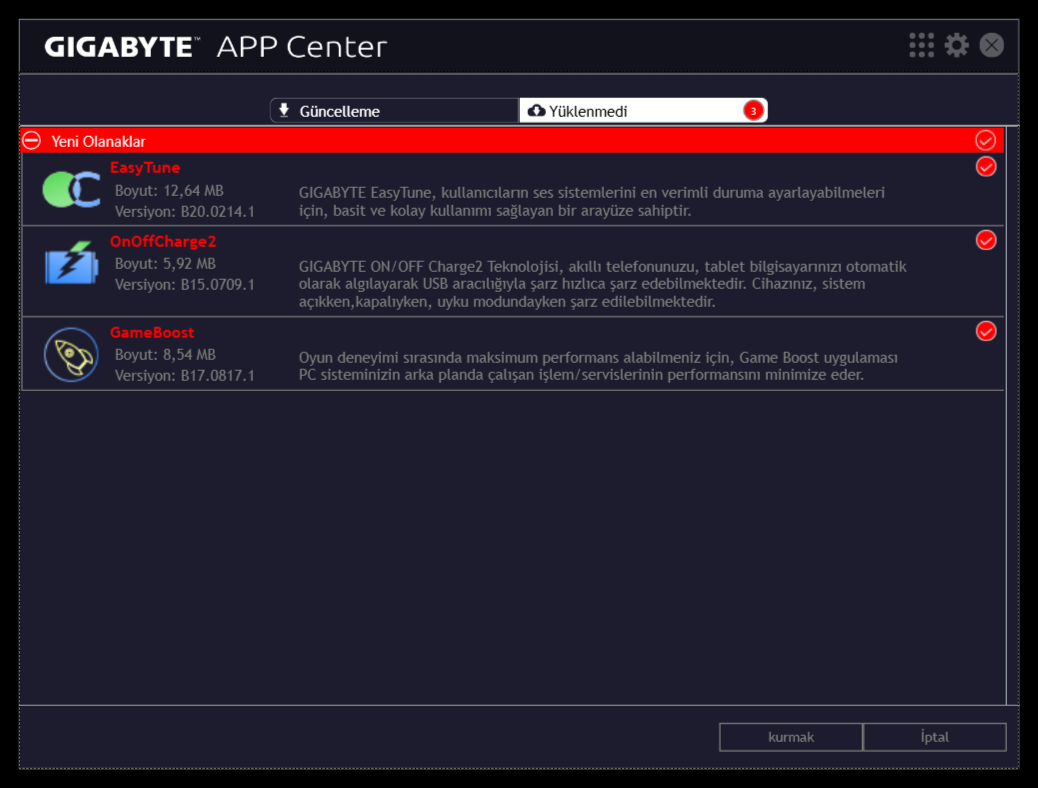Toggle select-all checkbox in Yeni Olanaklar header
Screen dimensions: 1038x788
coord(985,140)
